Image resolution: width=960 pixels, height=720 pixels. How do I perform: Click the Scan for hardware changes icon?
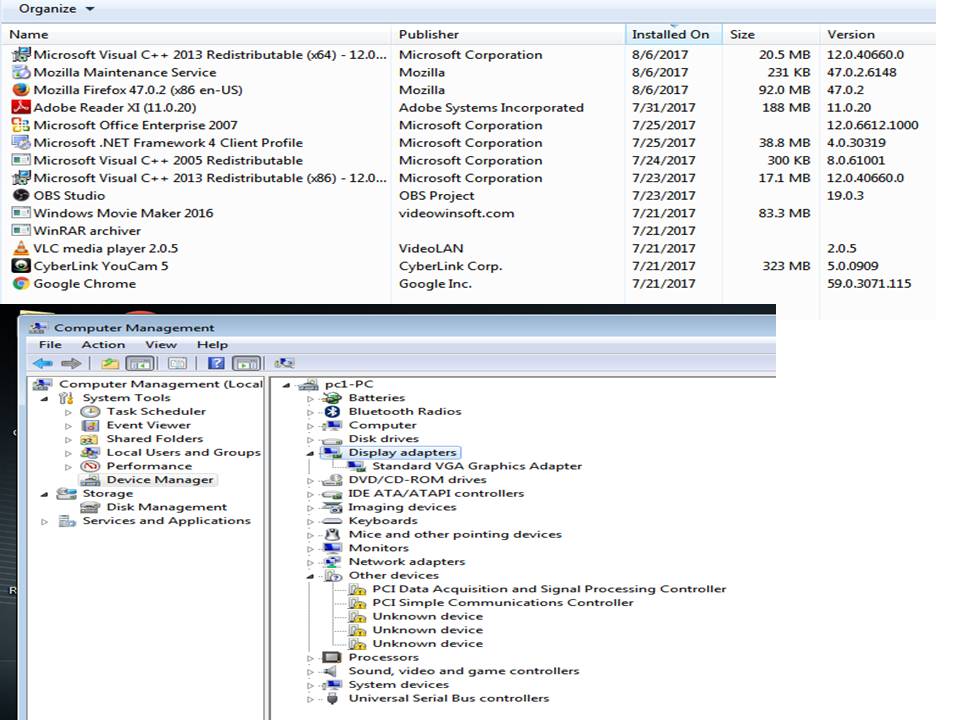pos(284,363)
